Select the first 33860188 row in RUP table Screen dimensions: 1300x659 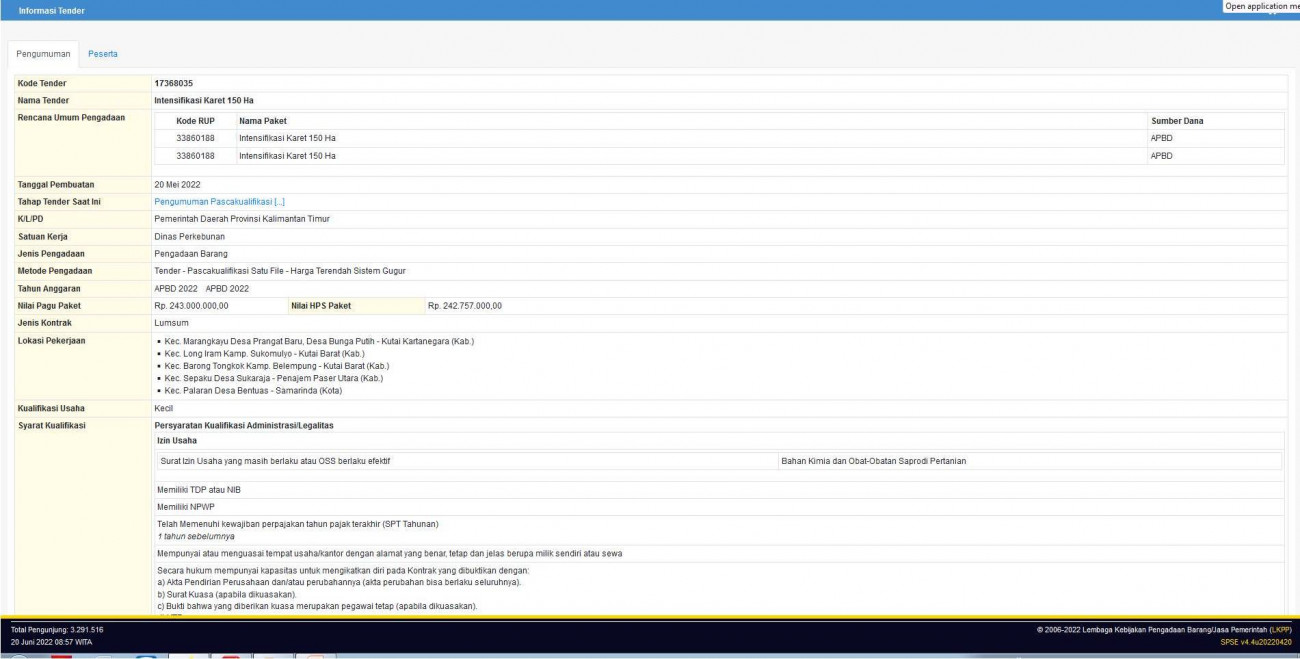click(x=195, y=138)
